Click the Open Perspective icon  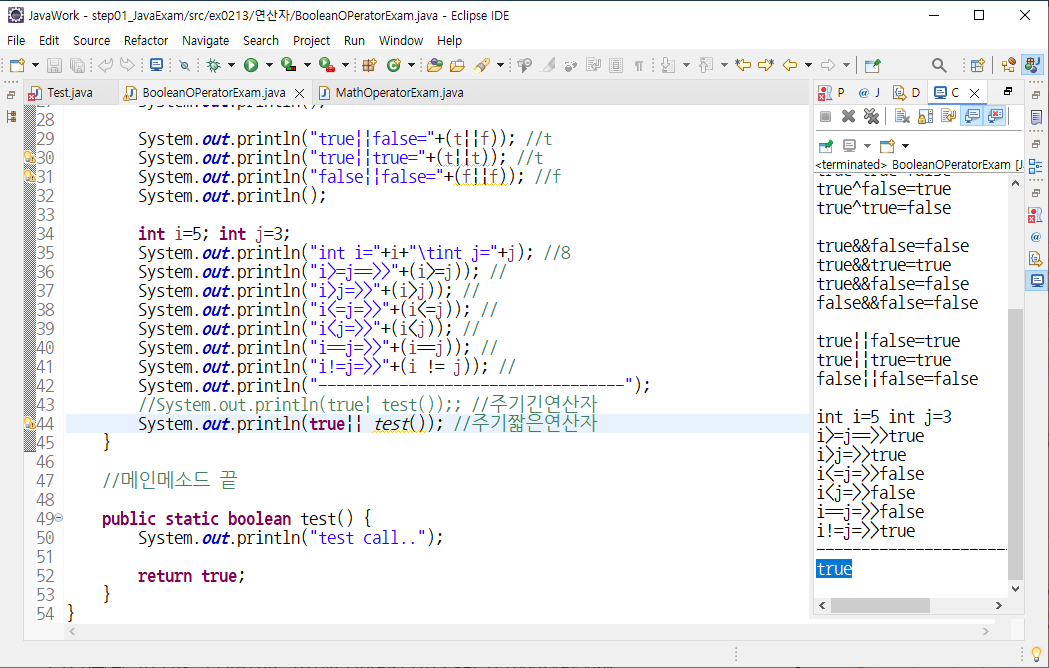[977, 65]
